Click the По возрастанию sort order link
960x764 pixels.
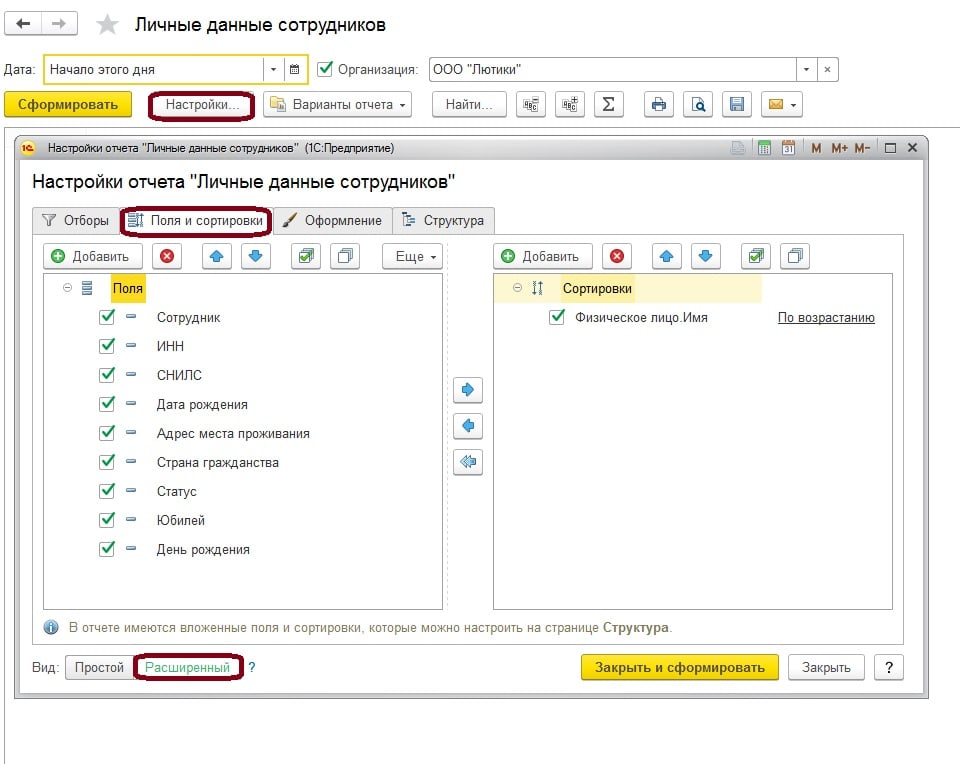point(826,318)
